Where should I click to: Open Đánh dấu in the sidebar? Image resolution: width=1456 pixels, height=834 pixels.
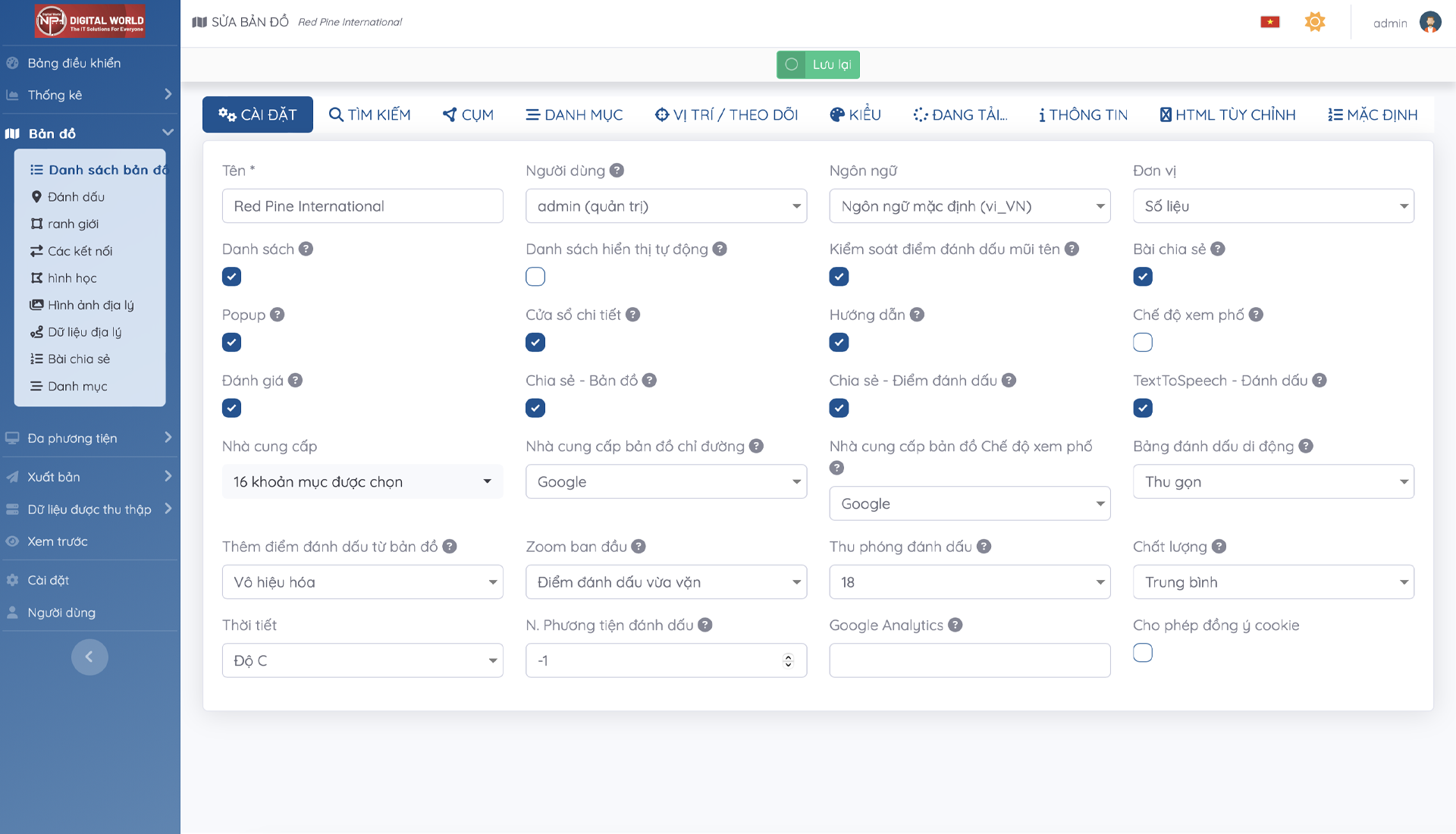[76, 197]
